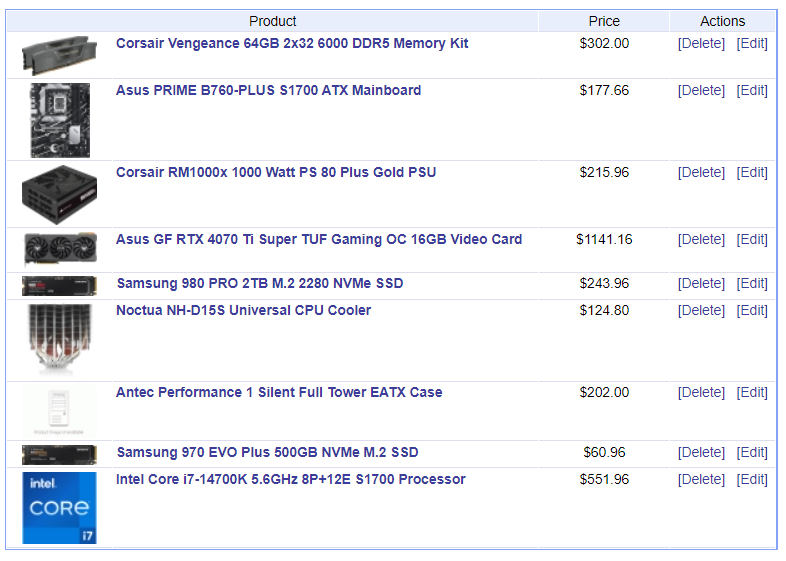786x561 pixels.
Task: View the Noctua NH-D15S cooler image
Action: [x=60, y=339]
